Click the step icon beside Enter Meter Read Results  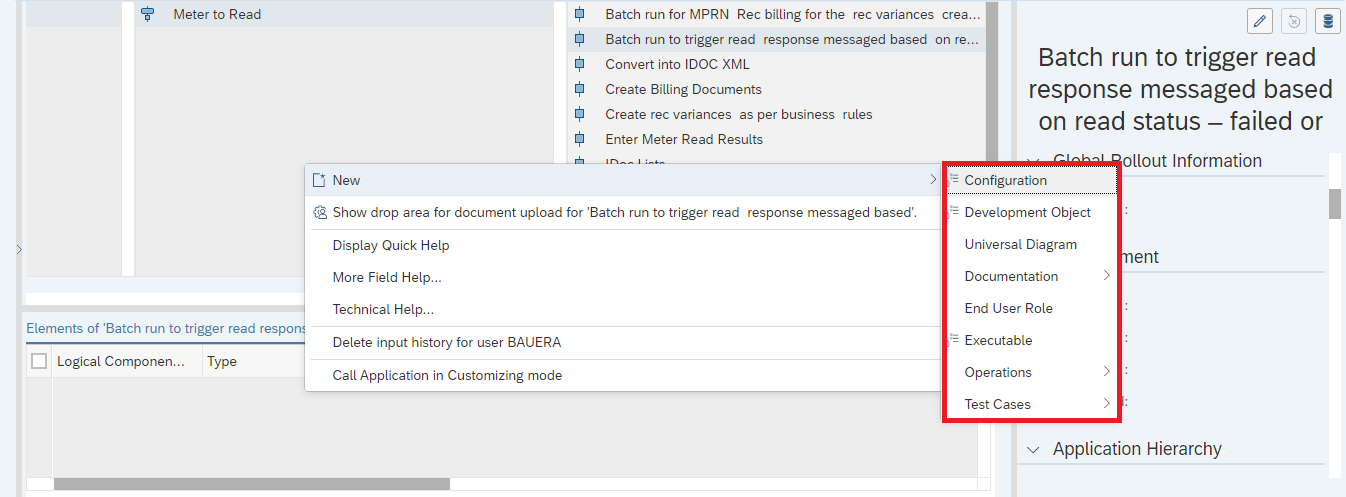pos(579,139)
